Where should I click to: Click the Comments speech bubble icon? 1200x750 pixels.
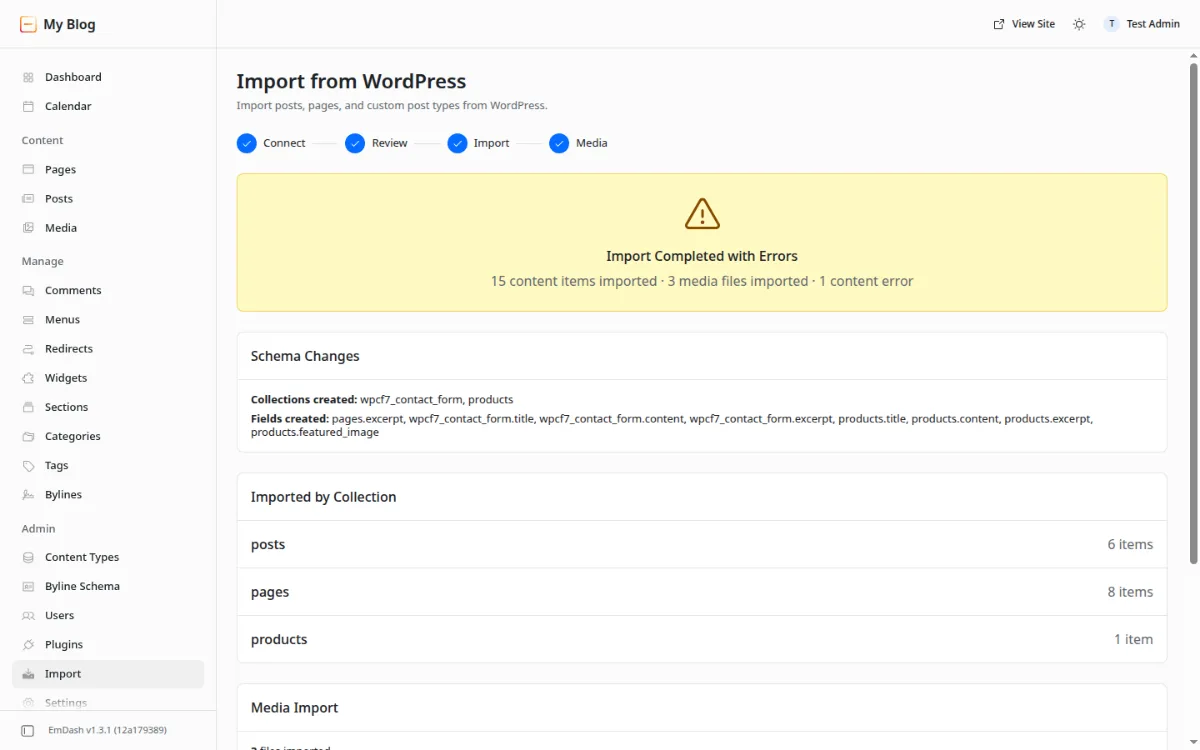click(x=28, y=291)
